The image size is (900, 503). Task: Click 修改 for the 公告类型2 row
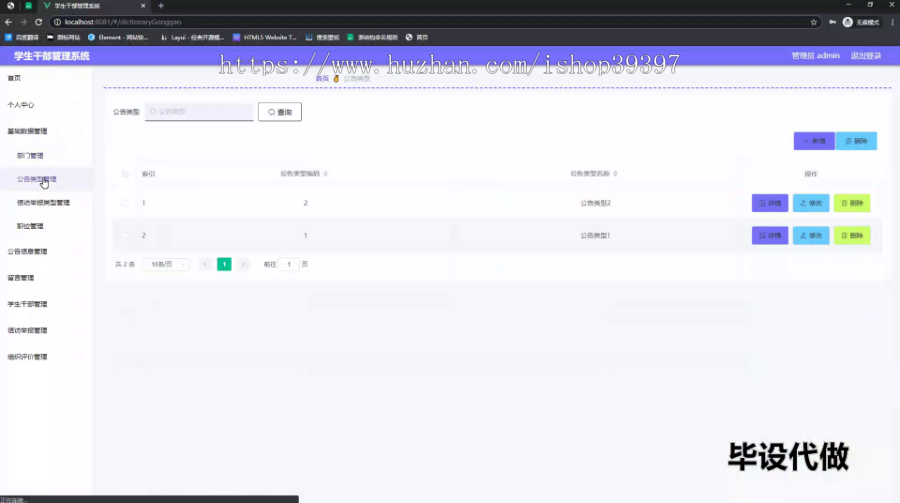[x=811, y=203]
